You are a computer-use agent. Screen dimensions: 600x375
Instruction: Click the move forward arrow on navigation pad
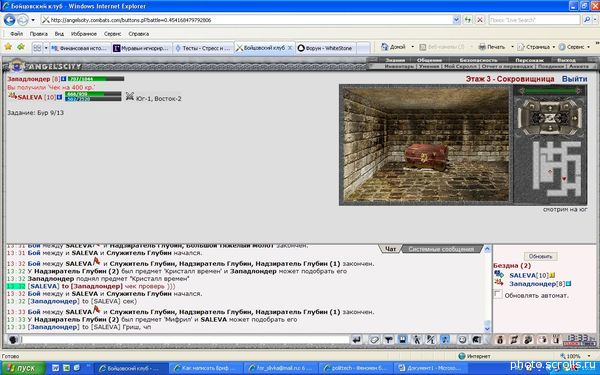(x=550, y=108)
